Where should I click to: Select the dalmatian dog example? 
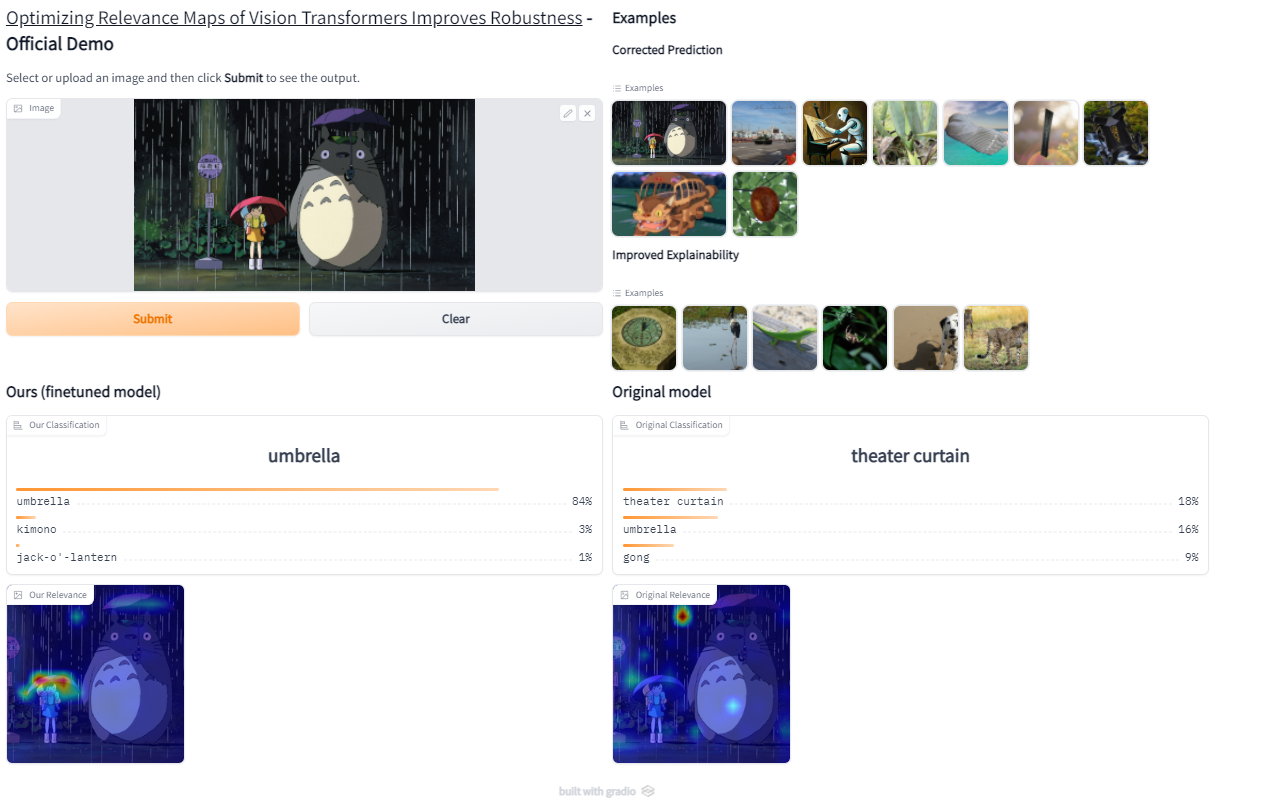coord(926,338)
